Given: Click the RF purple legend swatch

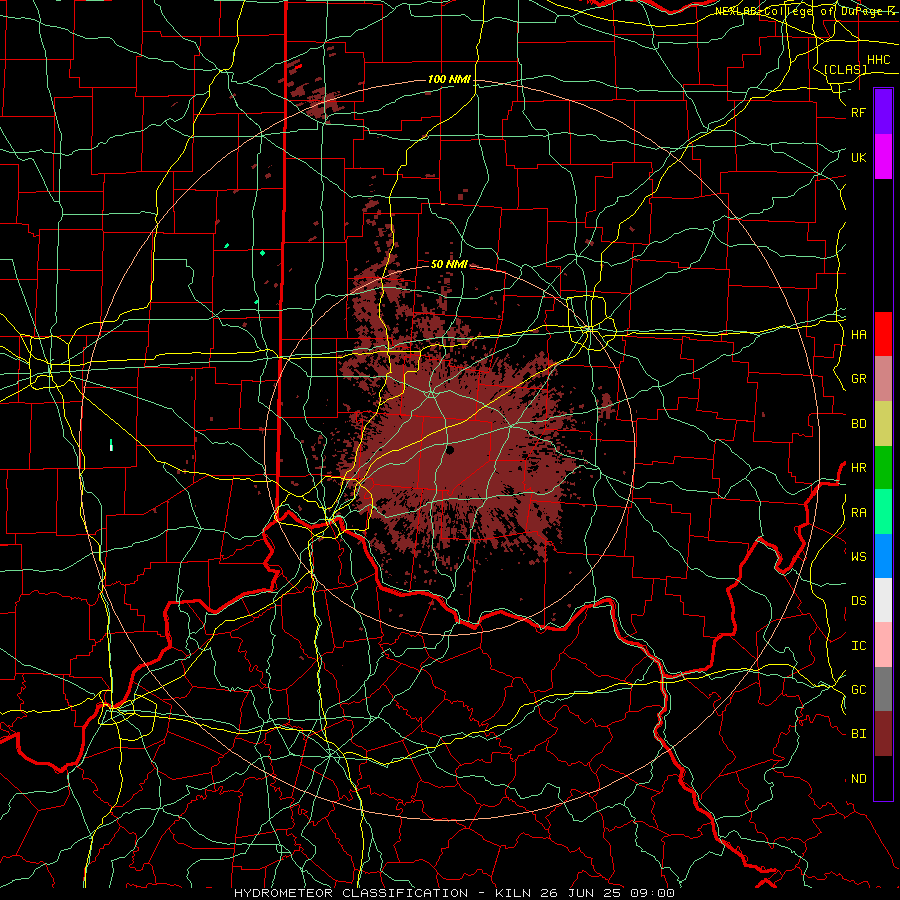Looking at the screenshot, I should (883, 112).
